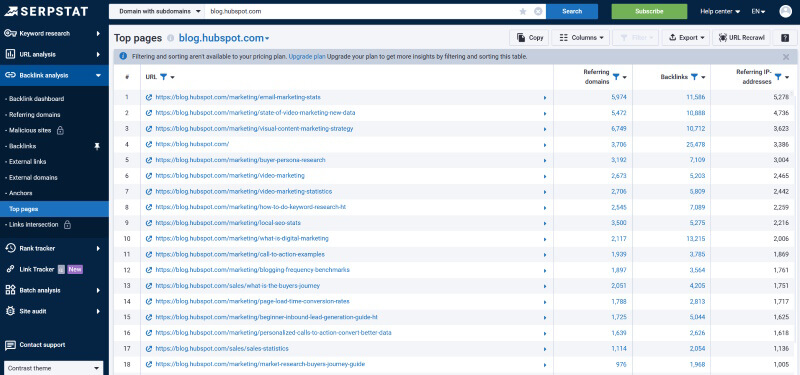The width and height of the screenshot is (800, 375).
Task: Click the Contact support chat icon
Action: (10, 345)
